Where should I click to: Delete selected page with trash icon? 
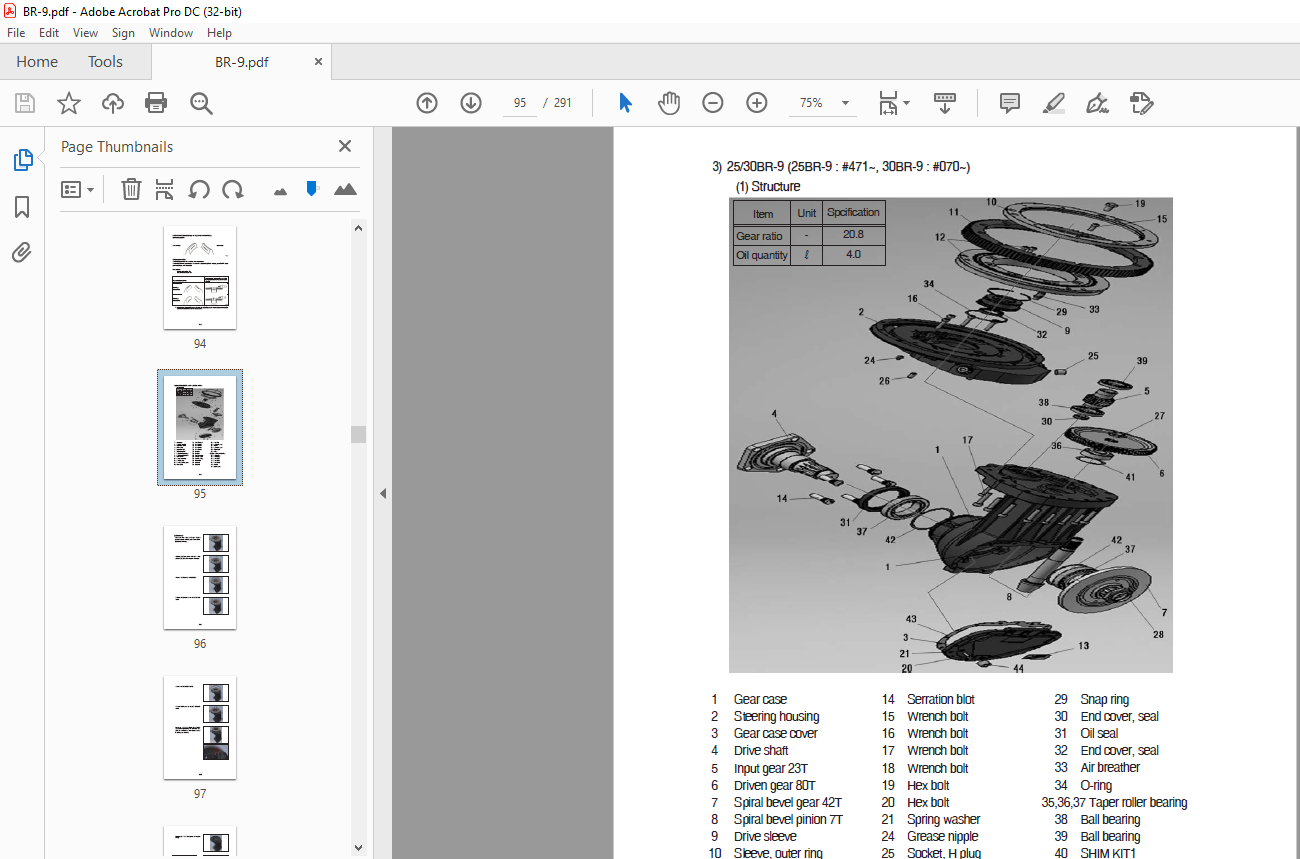pos(131,189)
